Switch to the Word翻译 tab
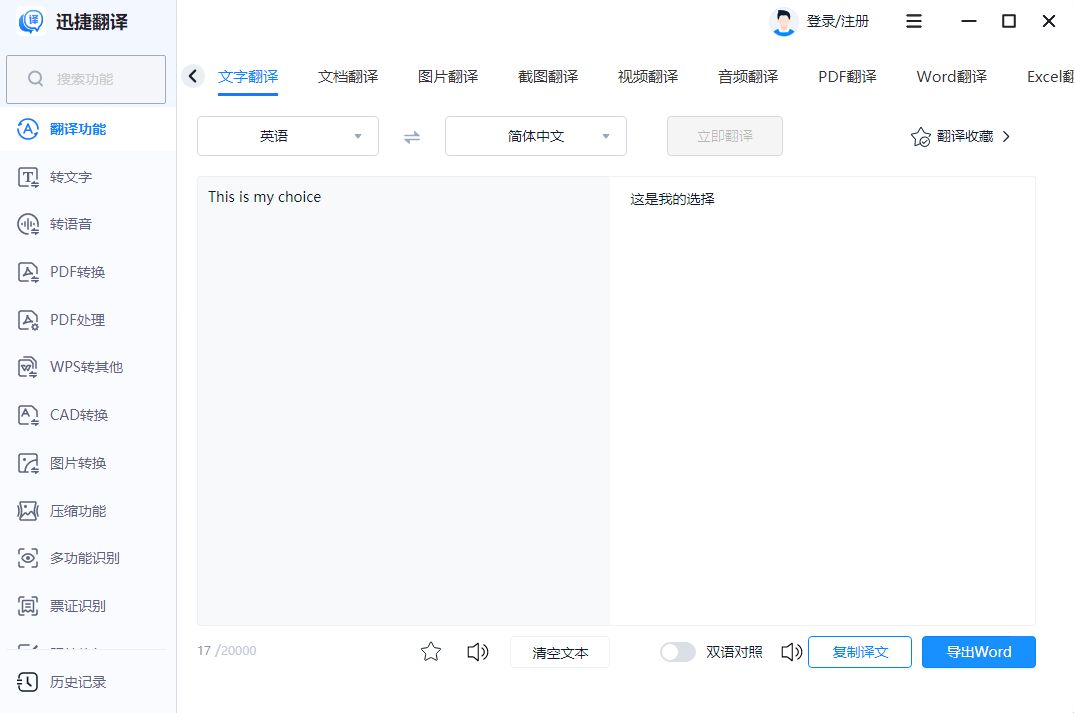The height and width of the screenshot is (713, 1074). [x=951, y=77]
